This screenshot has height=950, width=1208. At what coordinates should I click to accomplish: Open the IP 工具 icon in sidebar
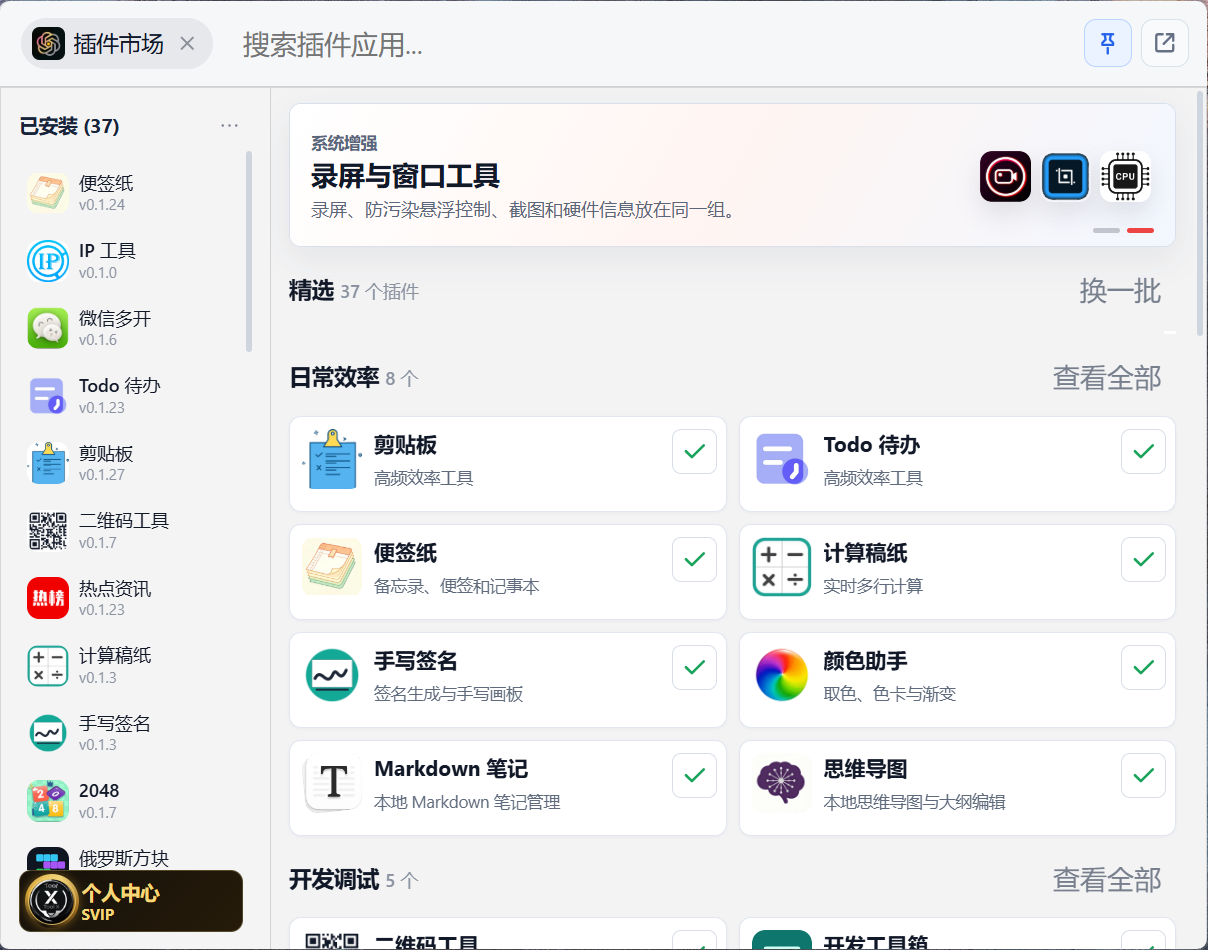47,261
